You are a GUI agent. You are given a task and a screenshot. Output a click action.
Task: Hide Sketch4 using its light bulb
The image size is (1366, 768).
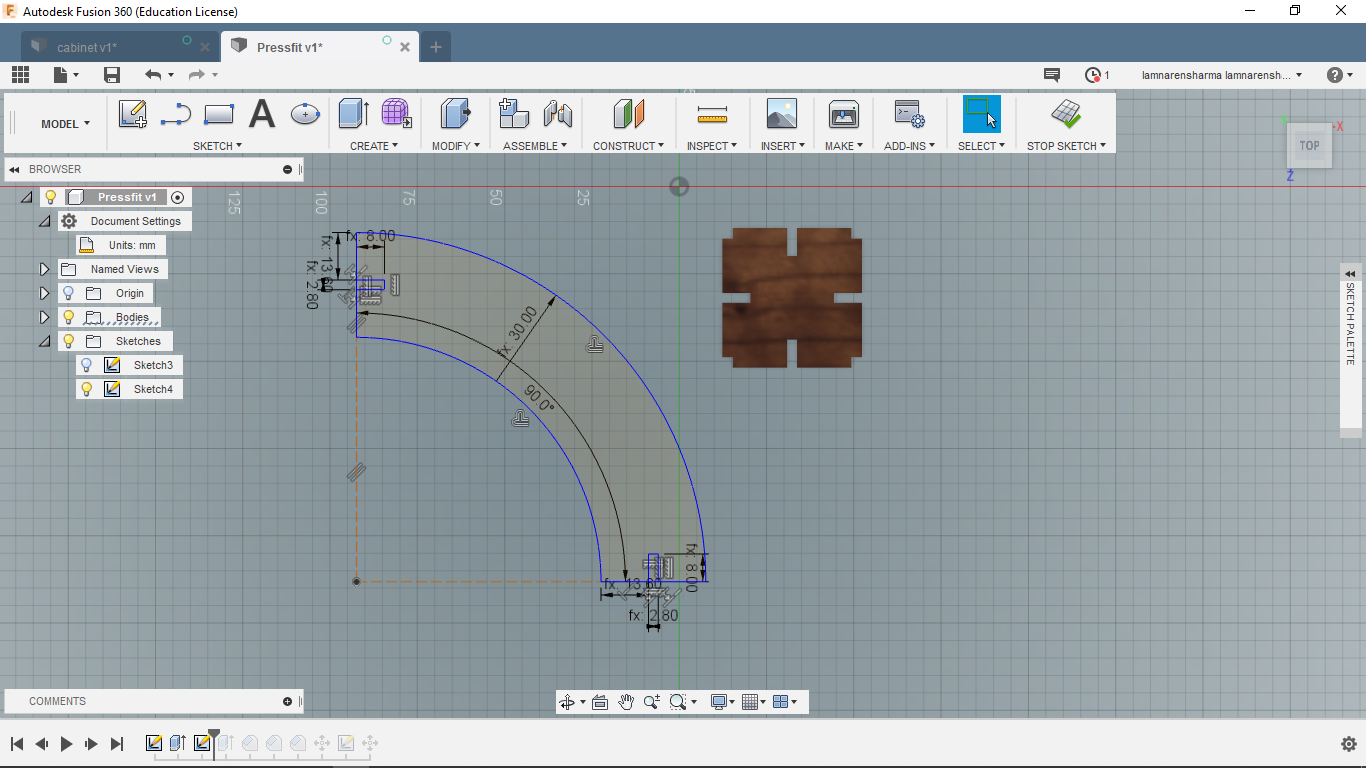coord(87,389)
